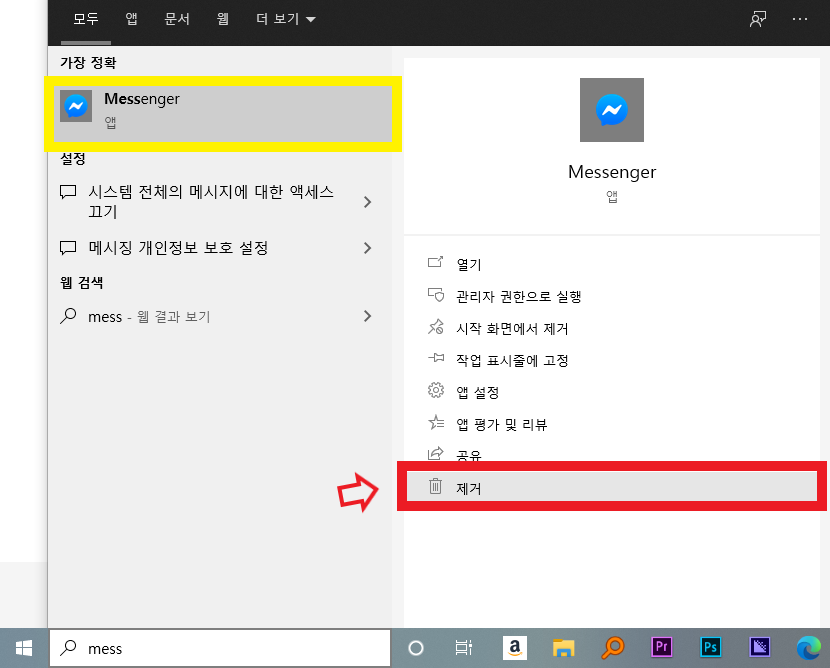Click the search box containing mess
Image resolution: width=830 pixels, height=668 pixels.
pos(220,648)
